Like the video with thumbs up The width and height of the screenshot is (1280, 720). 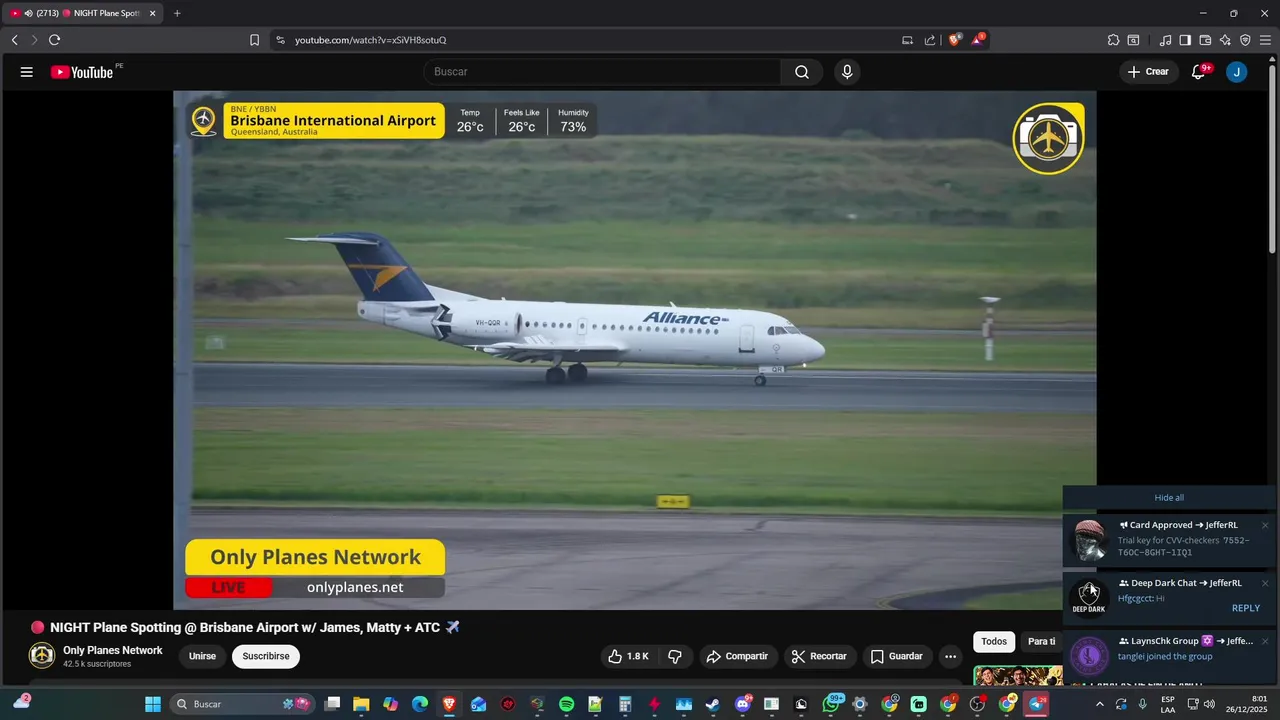pos(628,656)
